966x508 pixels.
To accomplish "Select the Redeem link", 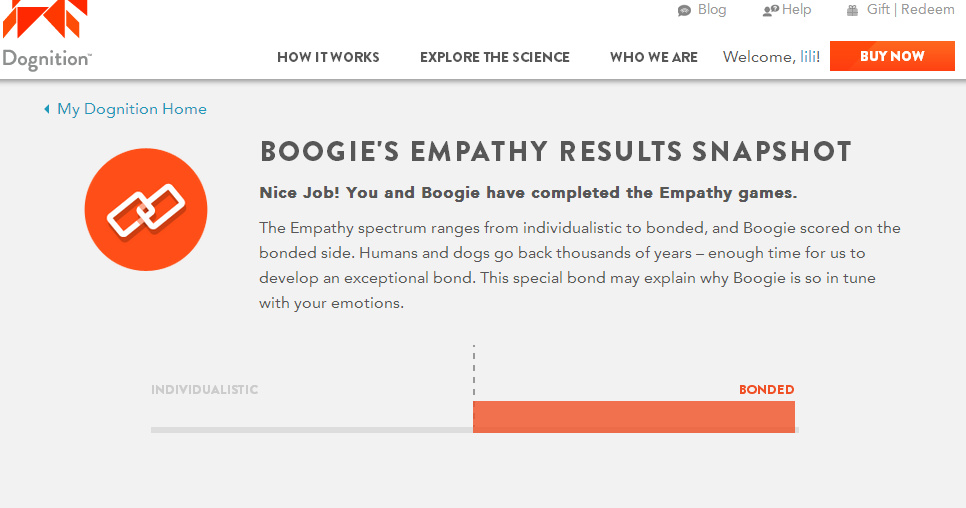I will click(x=928, y=10).
